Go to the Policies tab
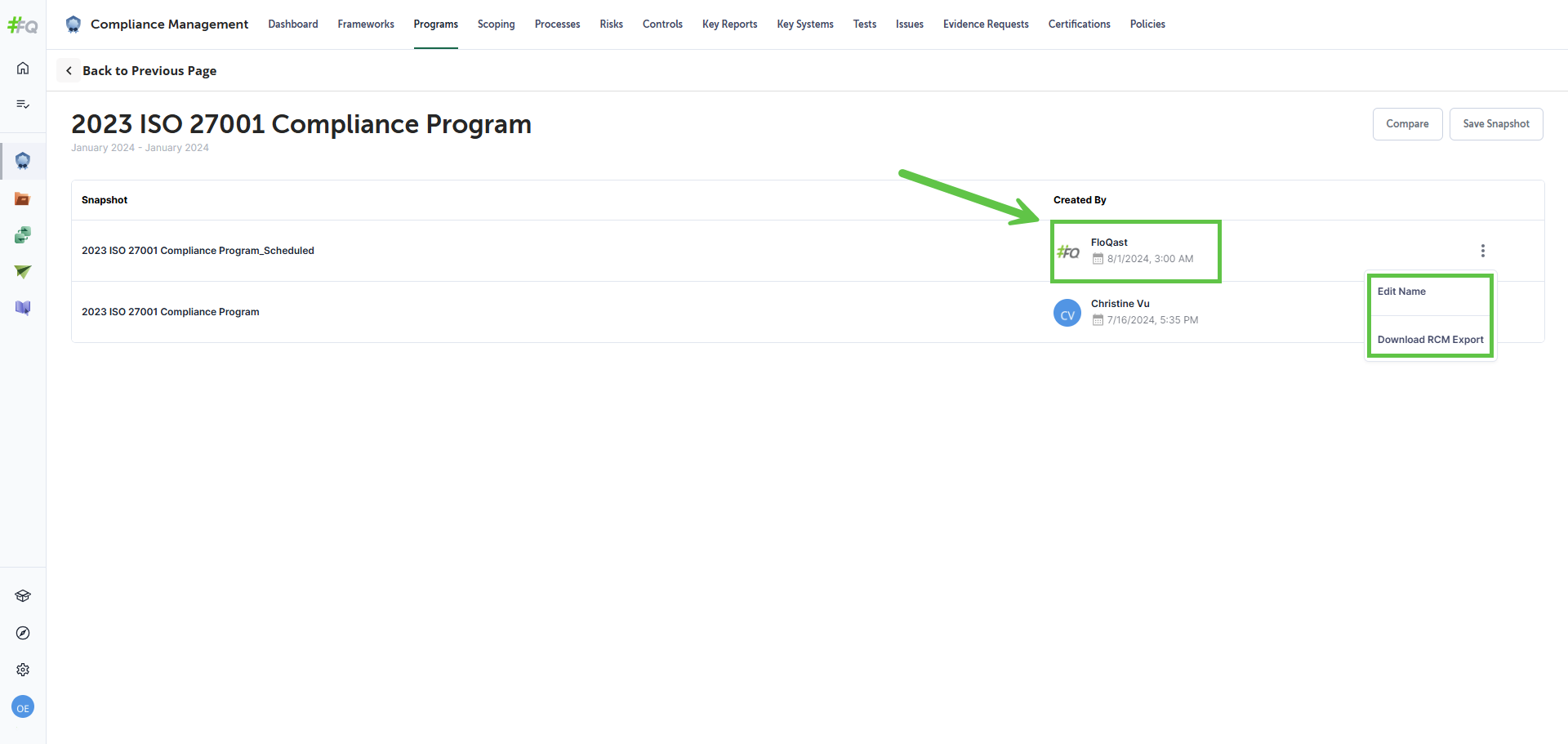Image resolution: width=1568 pixels, height=744 pixels. point(1147,25)
